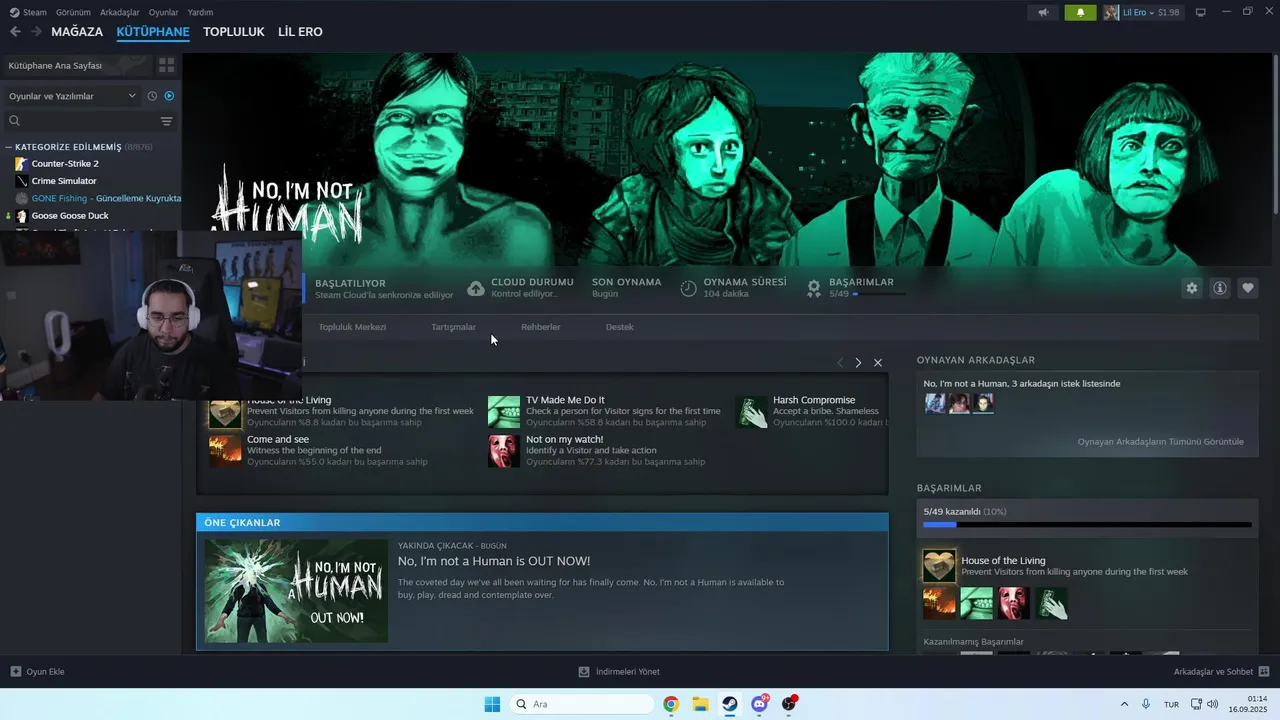
Task: Open OUT NOW news thumbnail
Action: 296,591
